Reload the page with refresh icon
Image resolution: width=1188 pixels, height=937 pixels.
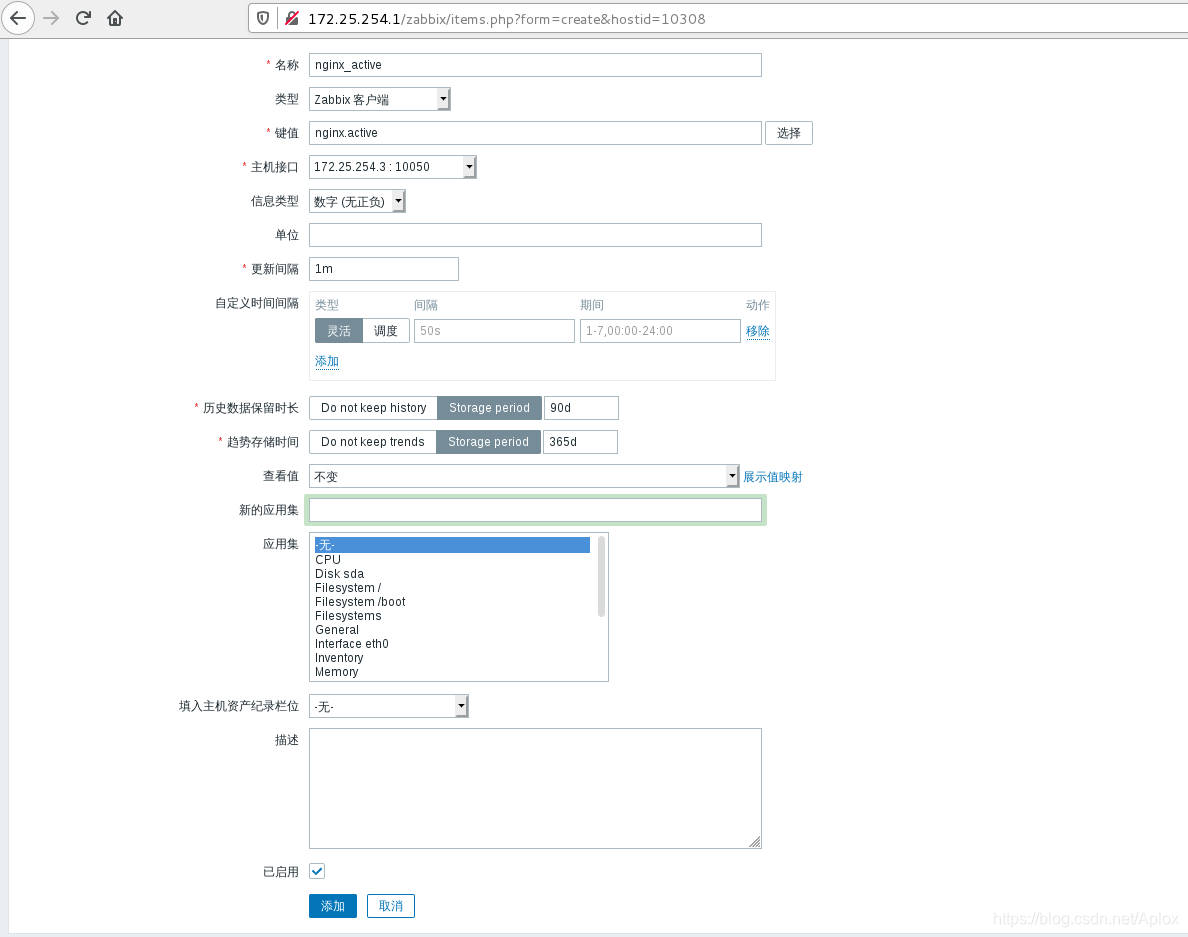(83, 18)
